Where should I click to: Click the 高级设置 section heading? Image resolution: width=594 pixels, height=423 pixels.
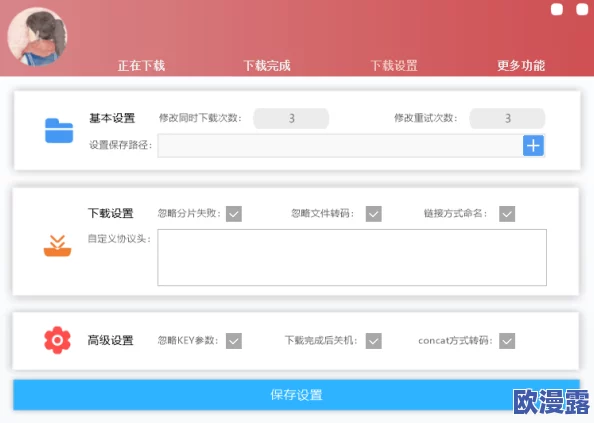[111, 340]
